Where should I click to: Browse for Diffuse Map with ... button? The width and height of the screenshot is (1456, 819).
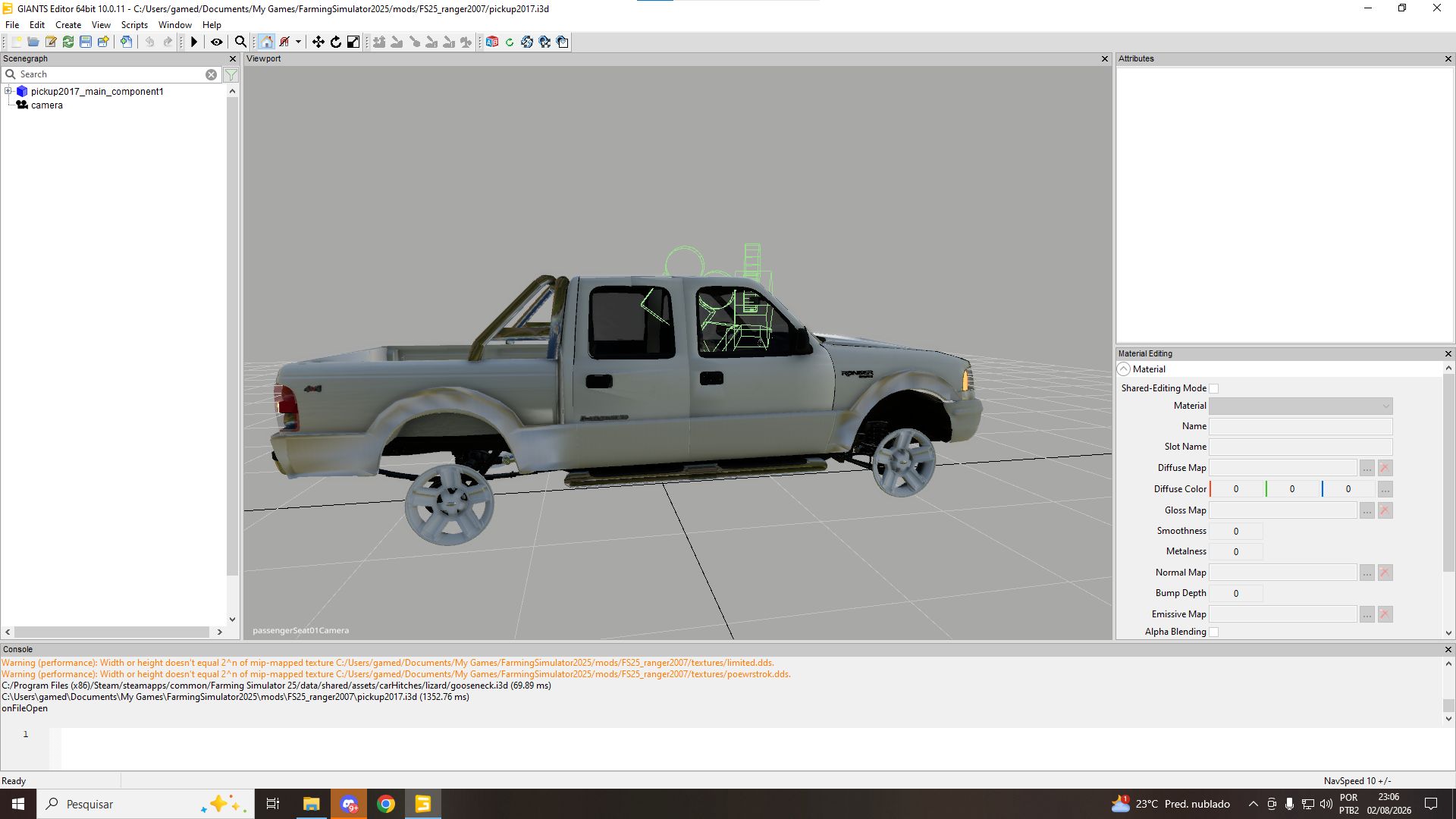pos(1367,468)
